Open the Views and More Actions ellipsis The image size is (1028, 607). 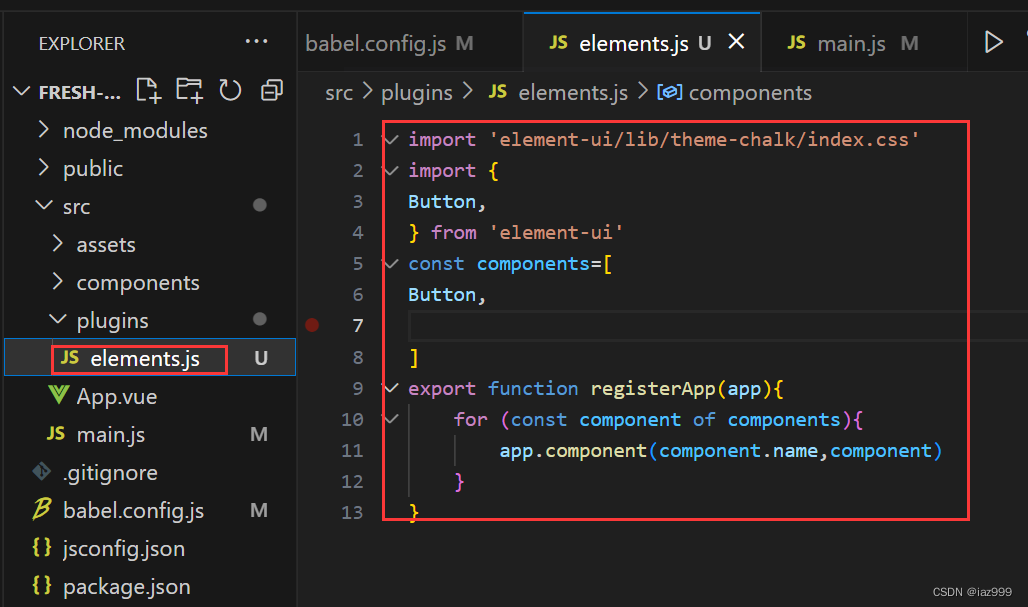click(x=257, y=41)
